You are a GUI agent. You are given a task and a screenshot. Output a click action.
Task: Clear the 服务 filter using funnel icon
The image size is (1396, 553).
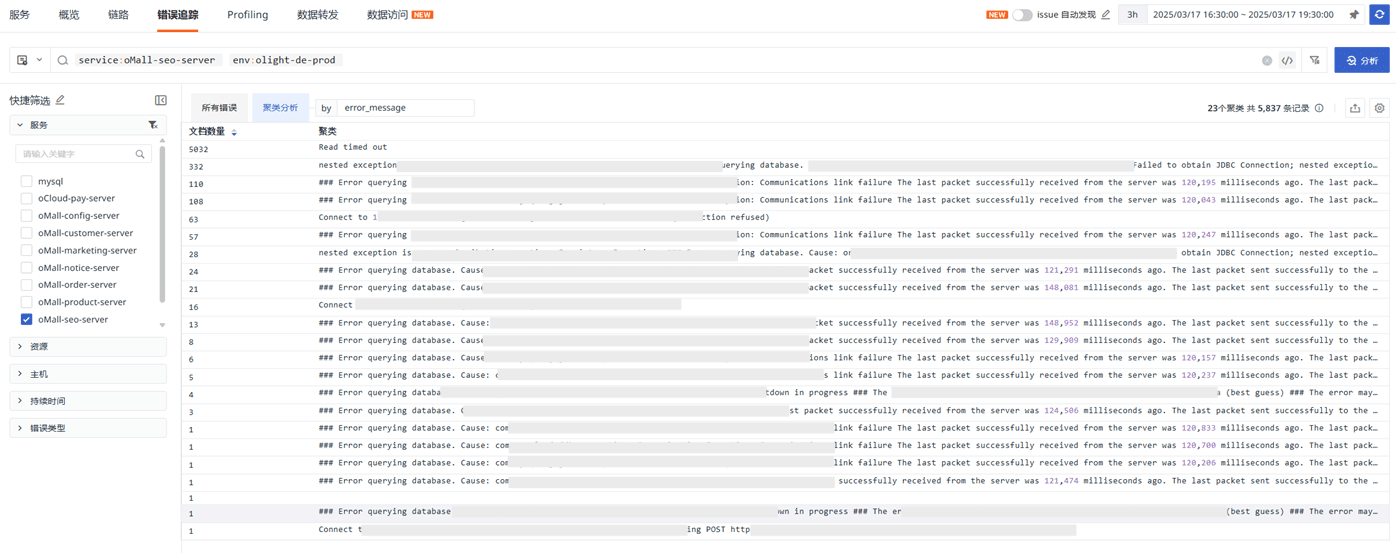[x=153, y=125]
